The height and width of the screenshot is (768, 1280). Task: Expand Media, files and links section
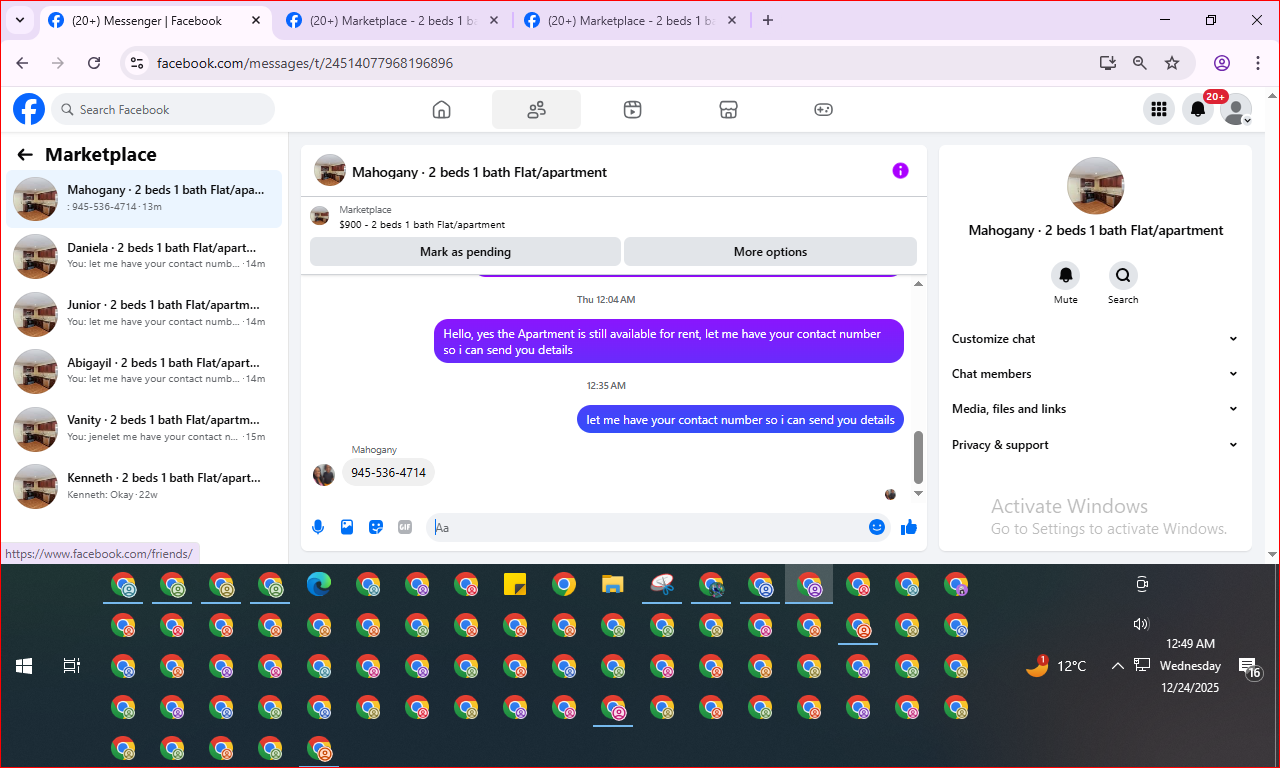(x=1095, y=409)
